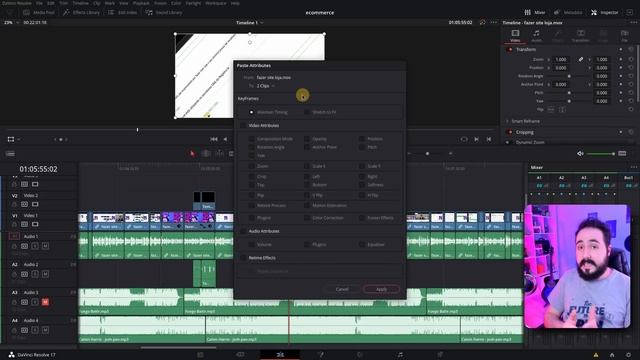Click the Zoom link chain icon

point(580,60)
